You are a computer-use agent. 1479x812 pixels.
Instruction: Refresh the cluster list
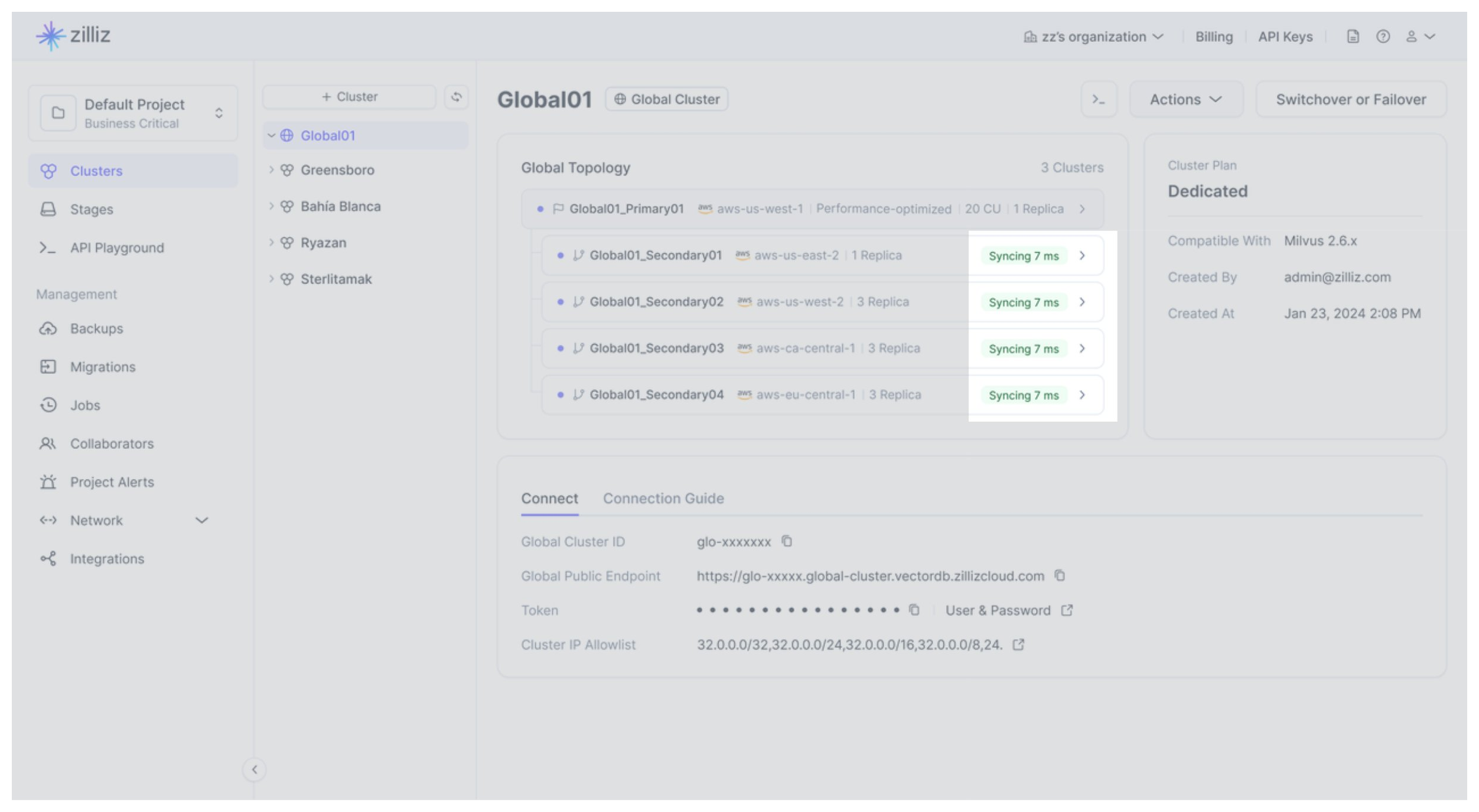click(x=457, y=97)
